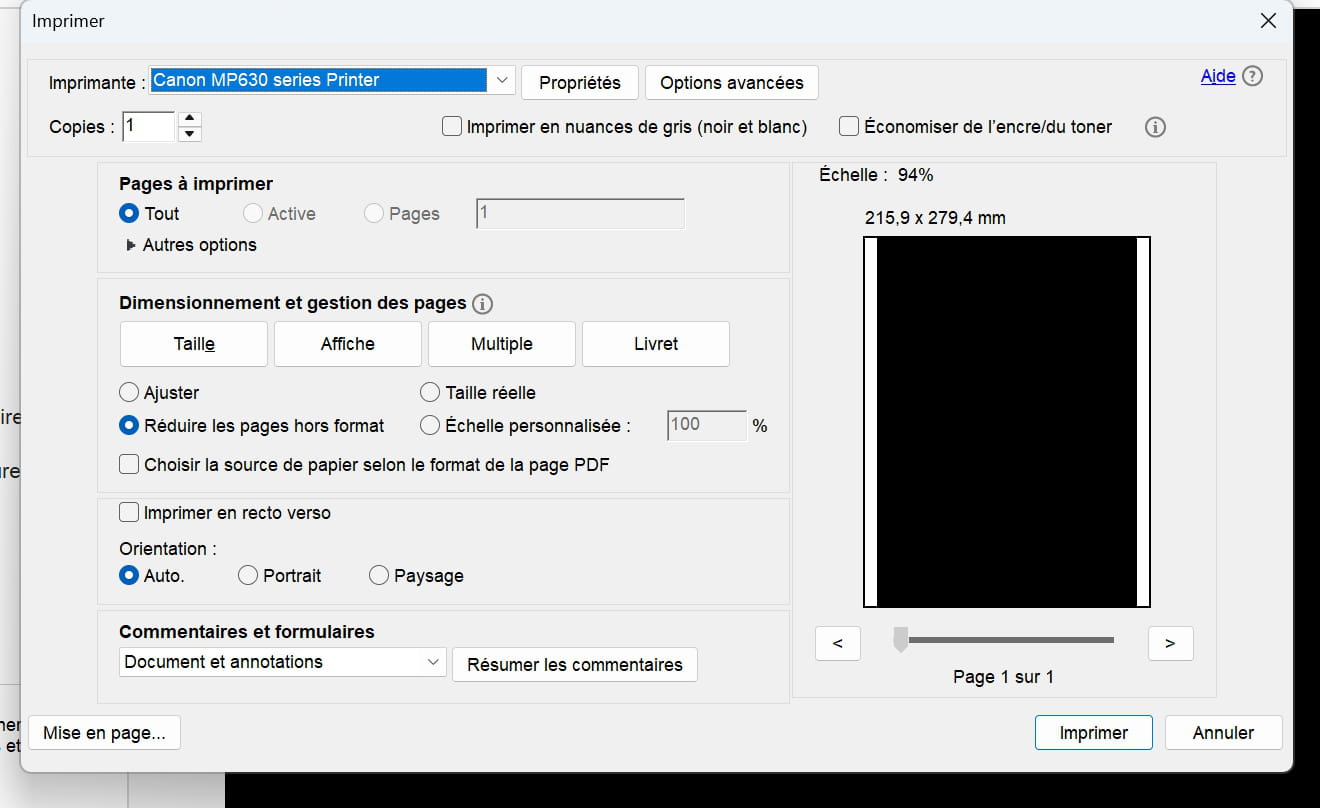Toggle Économiser de l'encre/du toner checkbox
Screen dimensions: 1320x808
click(849, 127)
